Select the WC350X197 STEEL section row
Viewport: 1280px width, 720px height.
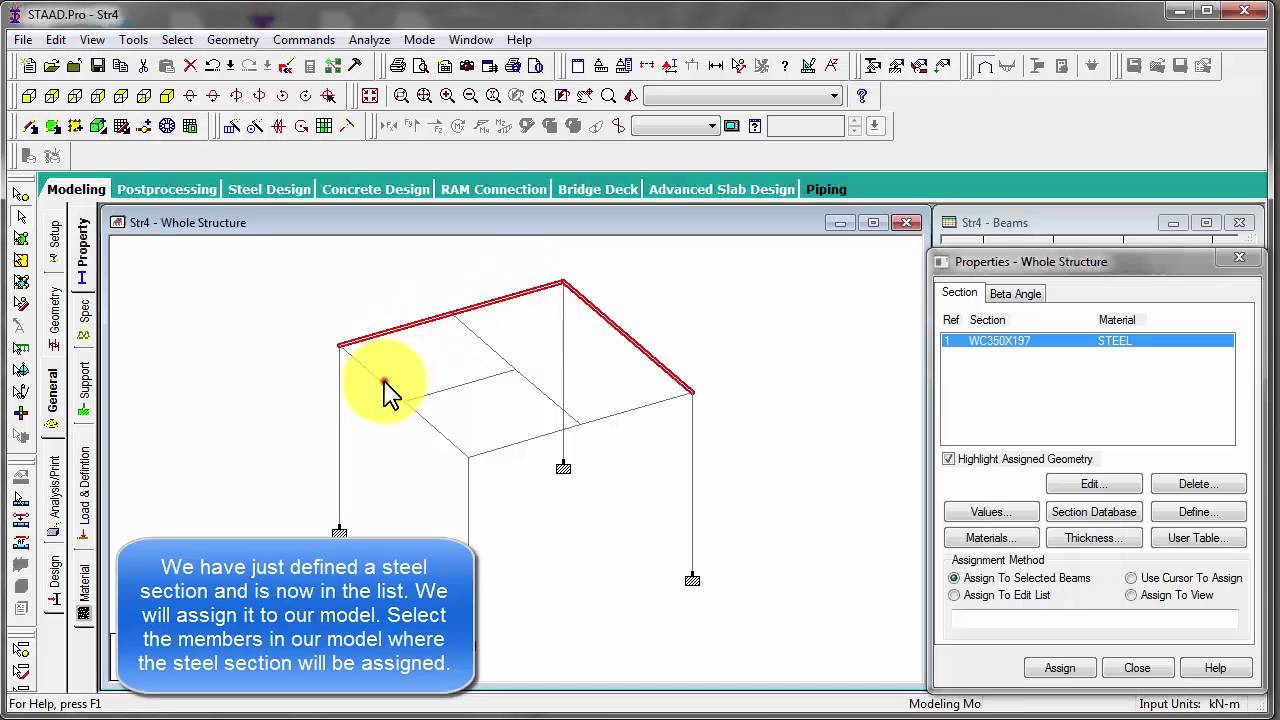point(1088,341)
